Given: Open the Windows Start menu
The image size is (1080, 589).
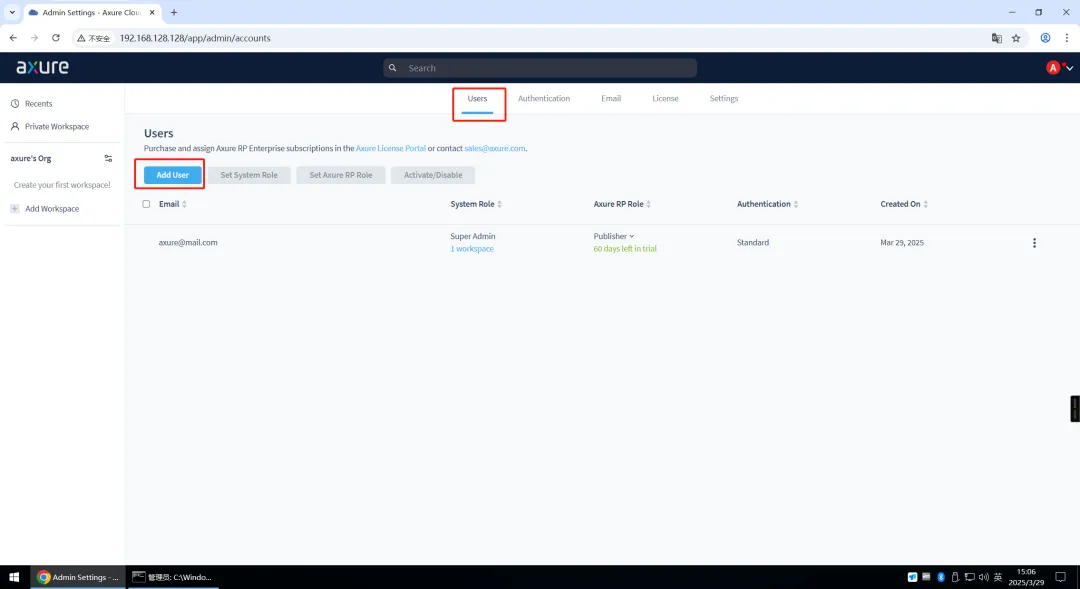Looking at the screenshot, I should 14,577.
